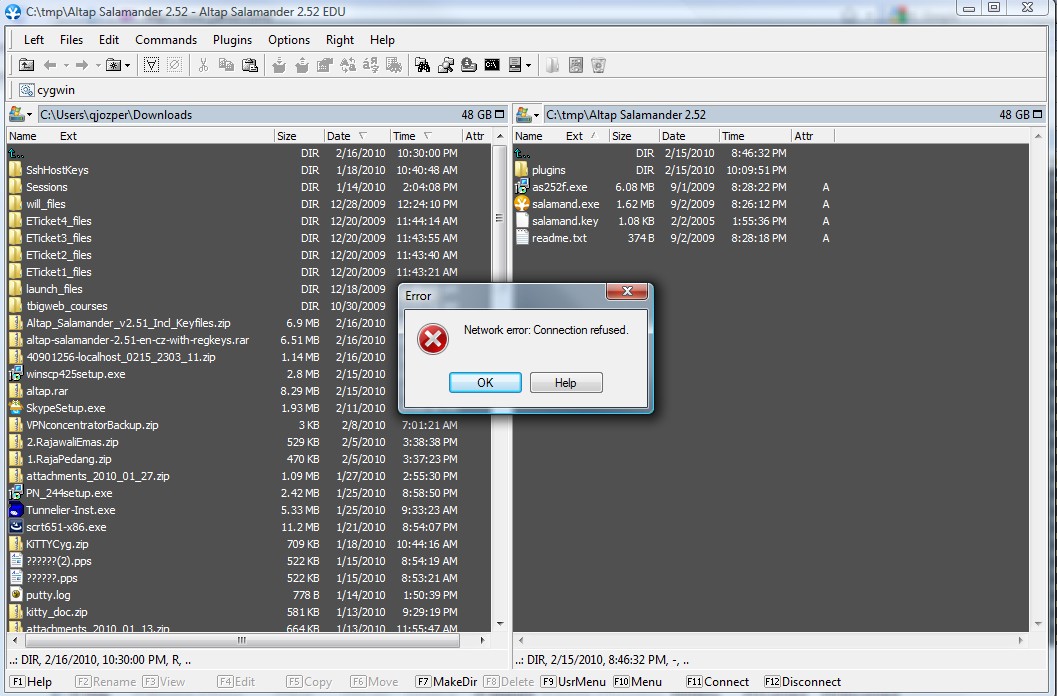Select SkypeSetup.exe file
This screenshot has width=1057, height=696.
click(65, 408)
